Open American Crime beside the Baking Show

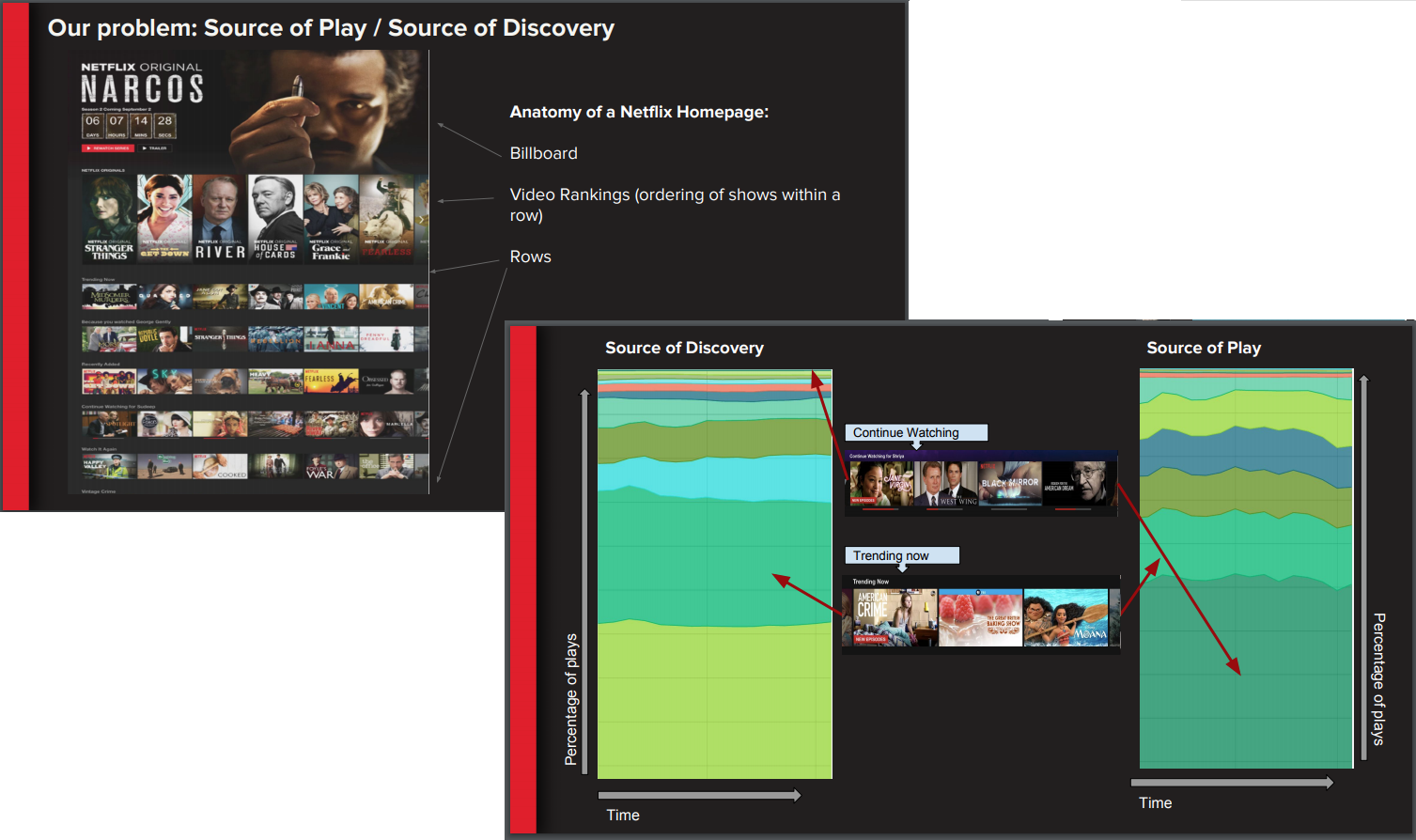[x=895, y=617]
